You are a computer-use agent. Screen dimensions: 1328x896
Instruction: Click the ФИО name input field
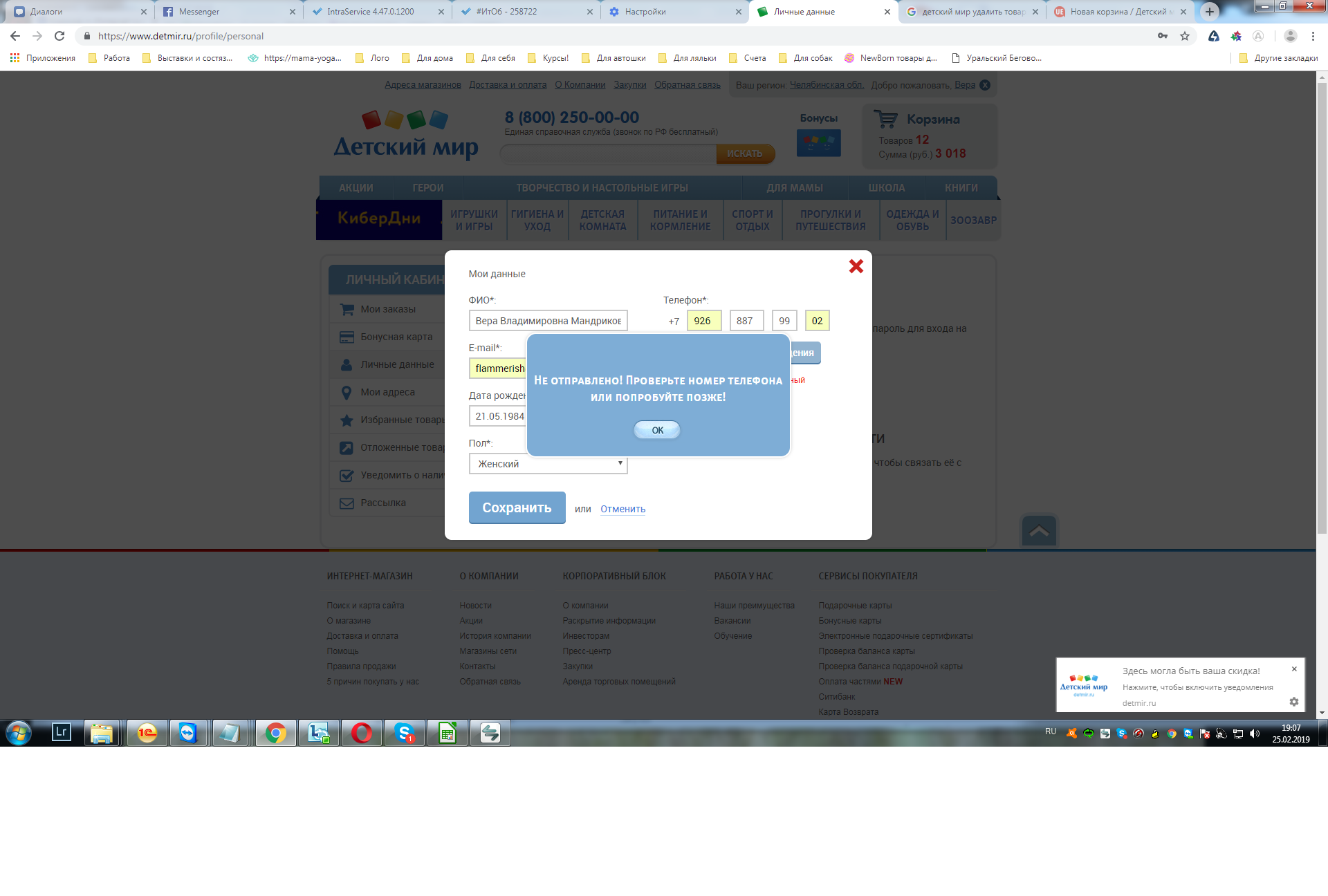pos(548,321)
